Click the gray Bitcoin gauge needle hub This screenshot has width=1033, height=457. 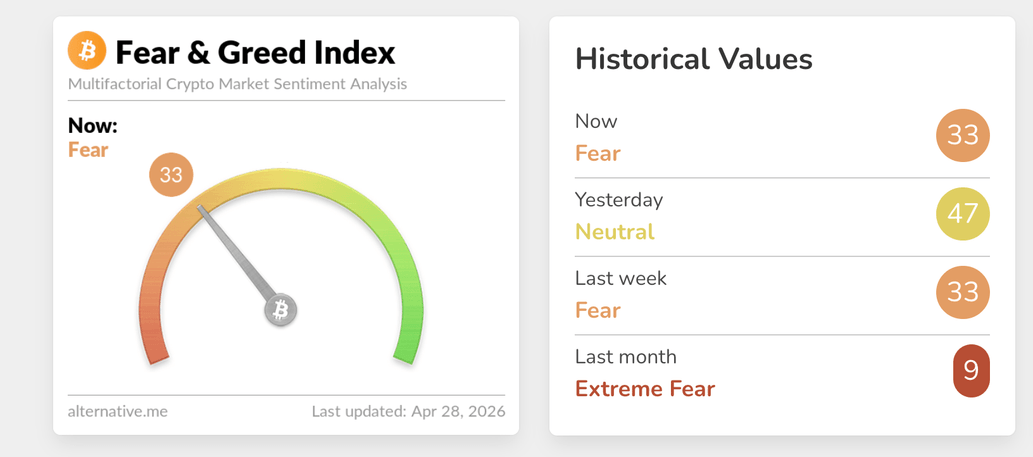coord(281,311)
